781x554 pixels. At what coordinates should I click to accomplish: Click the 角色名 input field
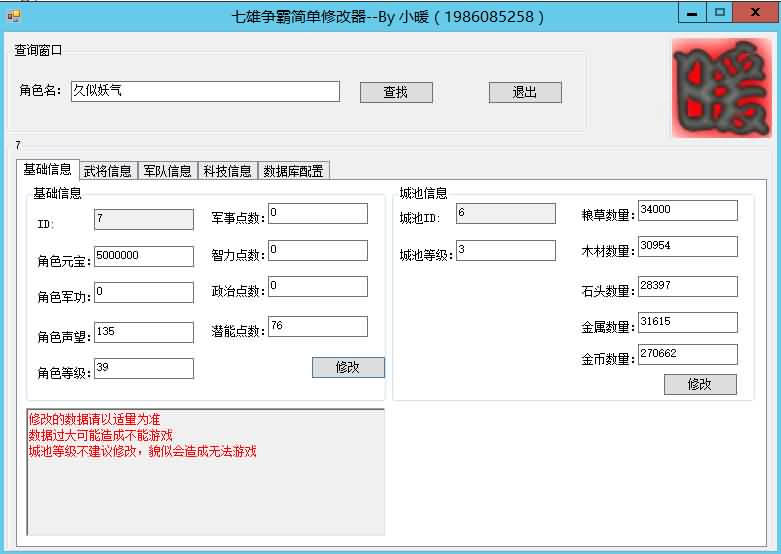pyautogui.click(x=204, y=91)
